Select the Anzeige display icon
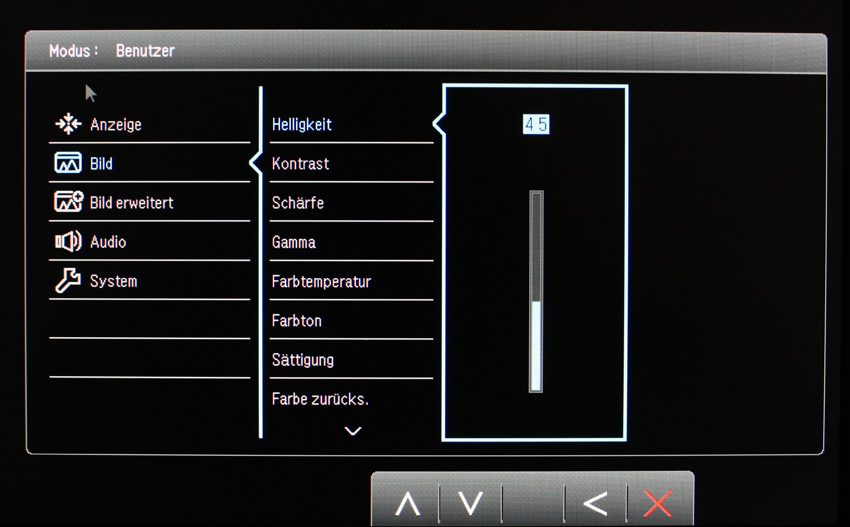 tap(68, 124)
